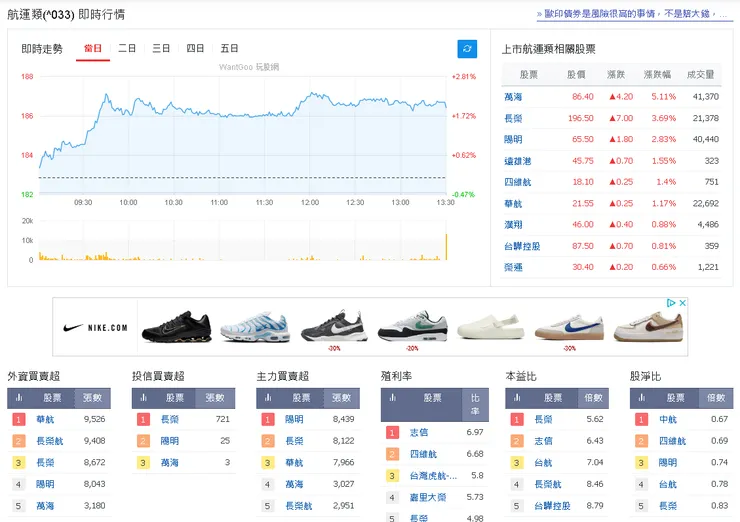740x522 pixels.
Task: Open 台驊控股 stock in related stocks list
Action: point(522,246)
